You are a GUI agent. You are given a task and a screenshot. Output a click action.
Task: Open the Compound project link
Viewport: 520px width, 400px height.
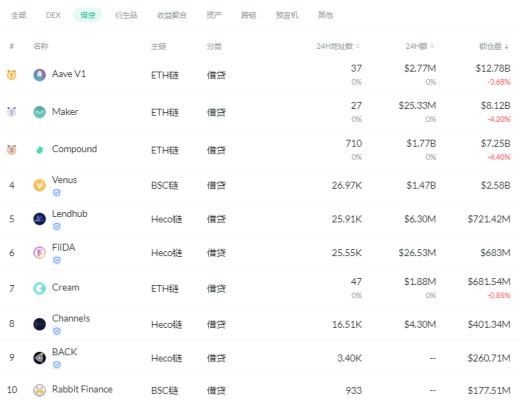click(x=74, y=149)
